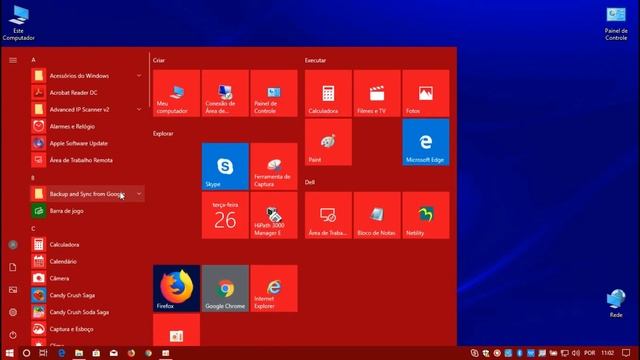Open Pictures icon in Start sidebar
640x360 pixels.
tap(13, 290)
